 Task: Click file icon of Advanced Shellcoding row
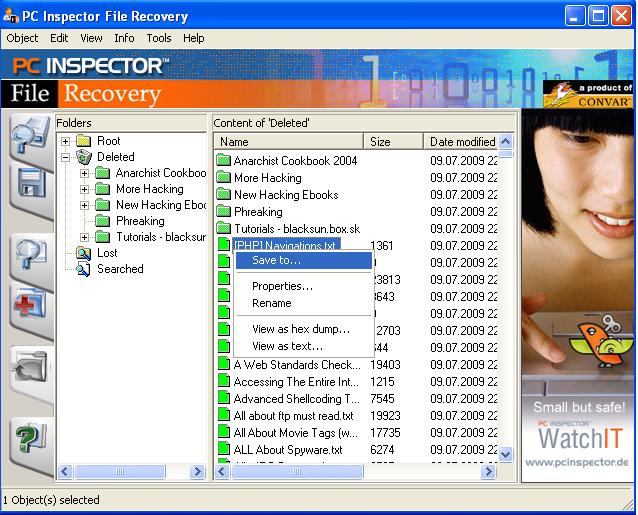click(x=224, y=398)
